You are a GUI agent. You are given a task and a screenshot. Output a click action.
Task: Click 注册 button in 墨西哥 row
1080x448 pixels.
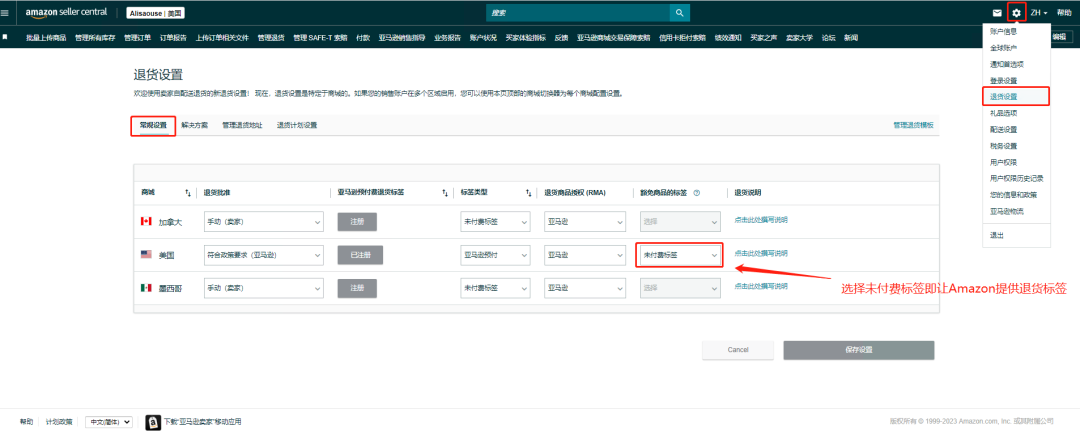(x=357, y=287)
